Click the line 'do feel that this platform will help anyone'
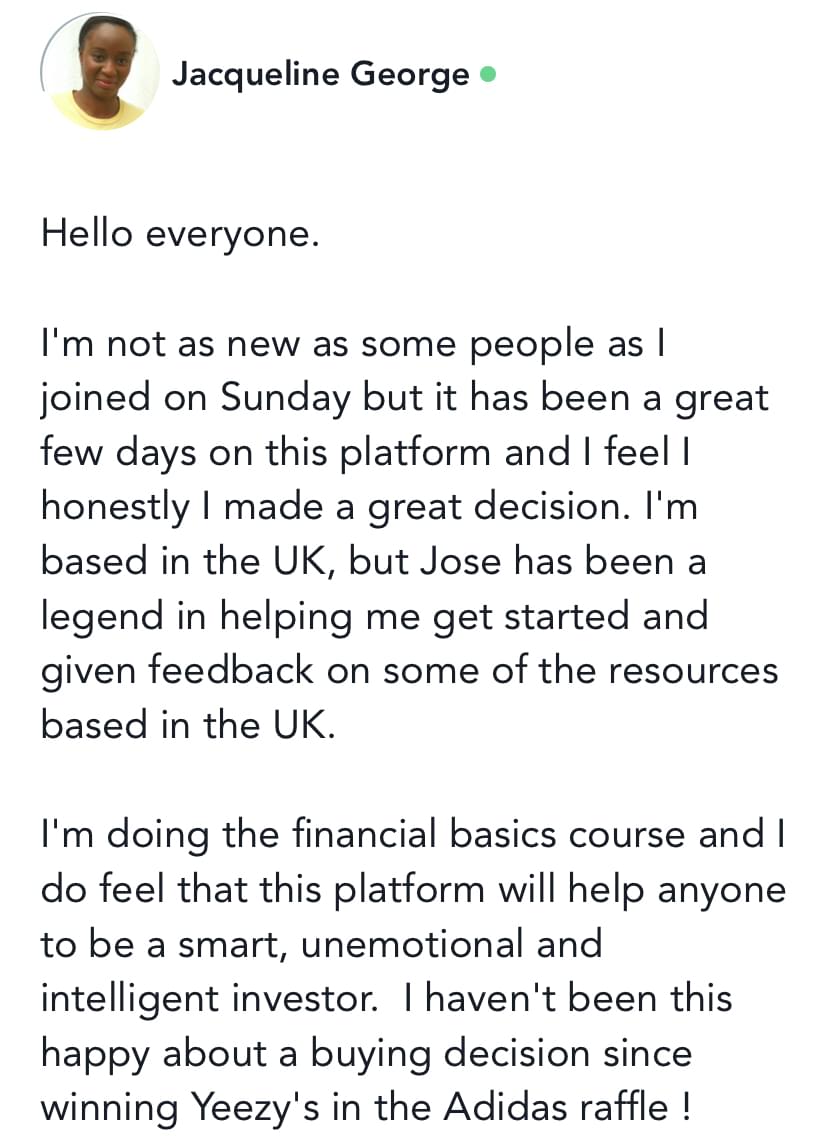Image resolution: width=828 pixels, height=1139 pixels. point(413,890)
